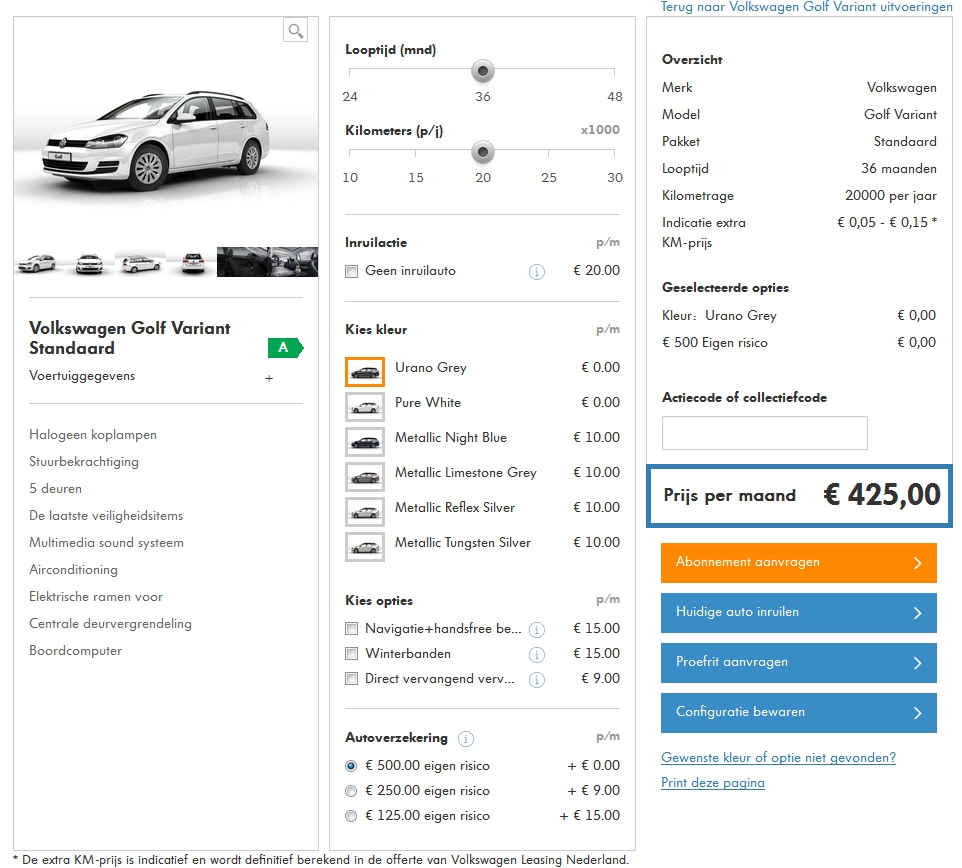Click arrow on Configuratie bewaren button
Viewport: 962px width, 868px height.
pos(917,712)
